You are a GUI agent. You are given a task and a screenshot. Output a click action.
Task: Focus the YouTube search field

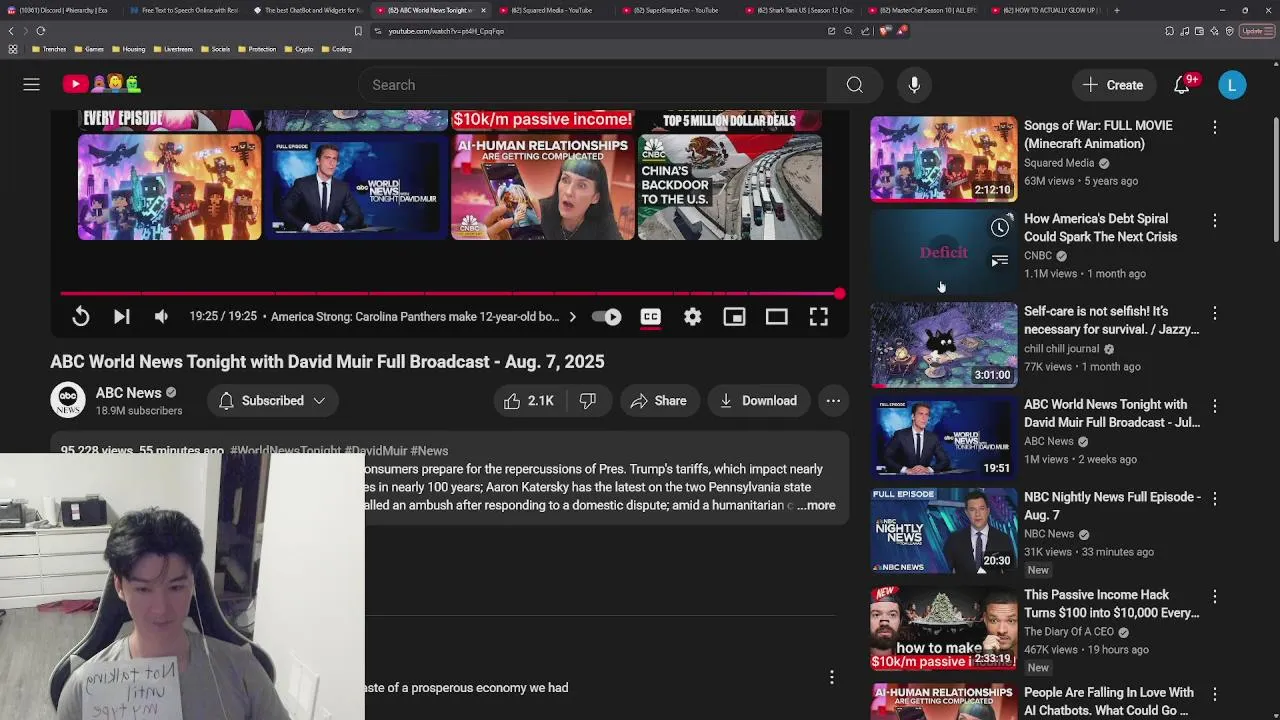(593, 85)
